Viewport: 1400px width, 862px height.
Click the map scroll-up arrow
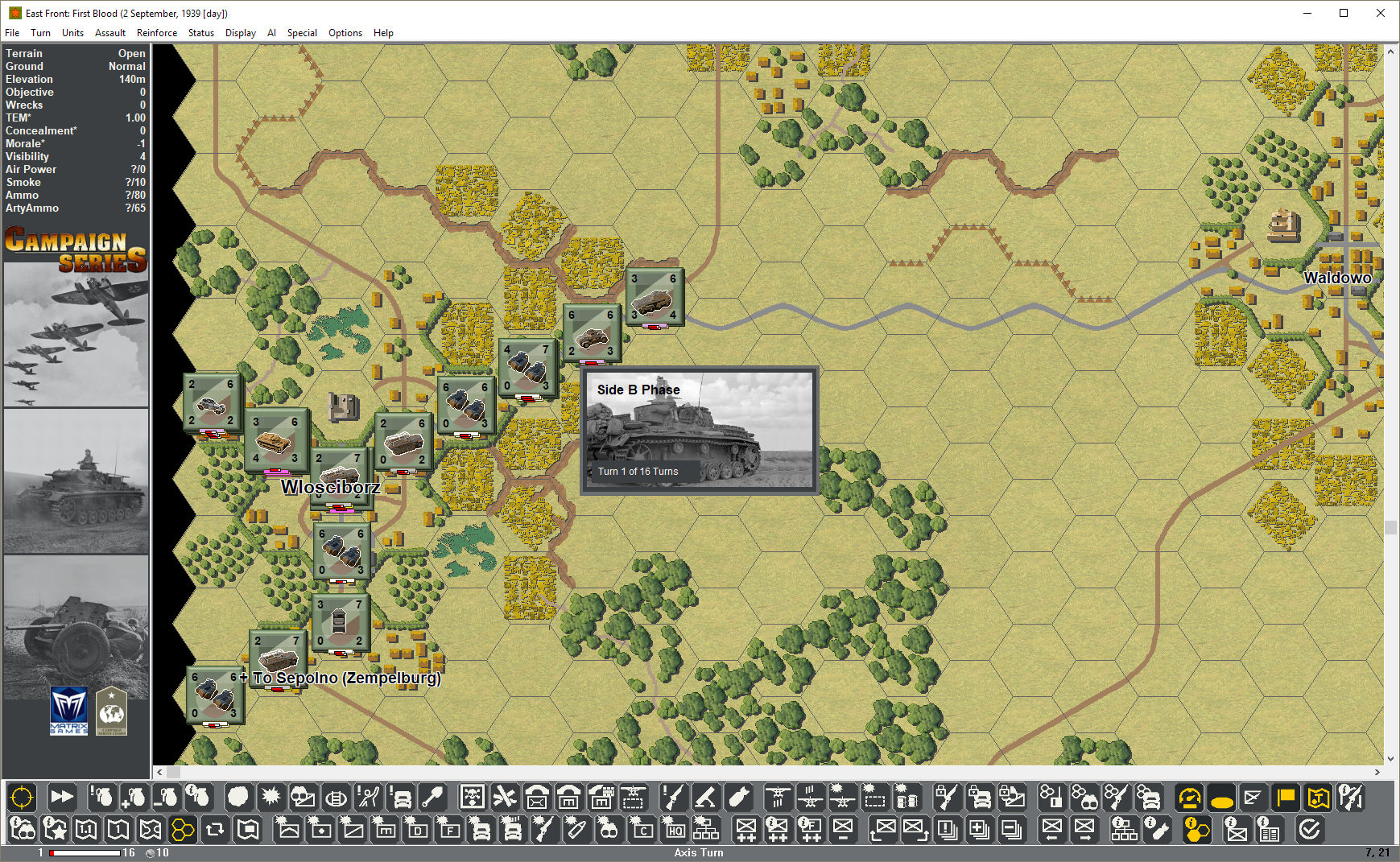tap(1390, 51)
